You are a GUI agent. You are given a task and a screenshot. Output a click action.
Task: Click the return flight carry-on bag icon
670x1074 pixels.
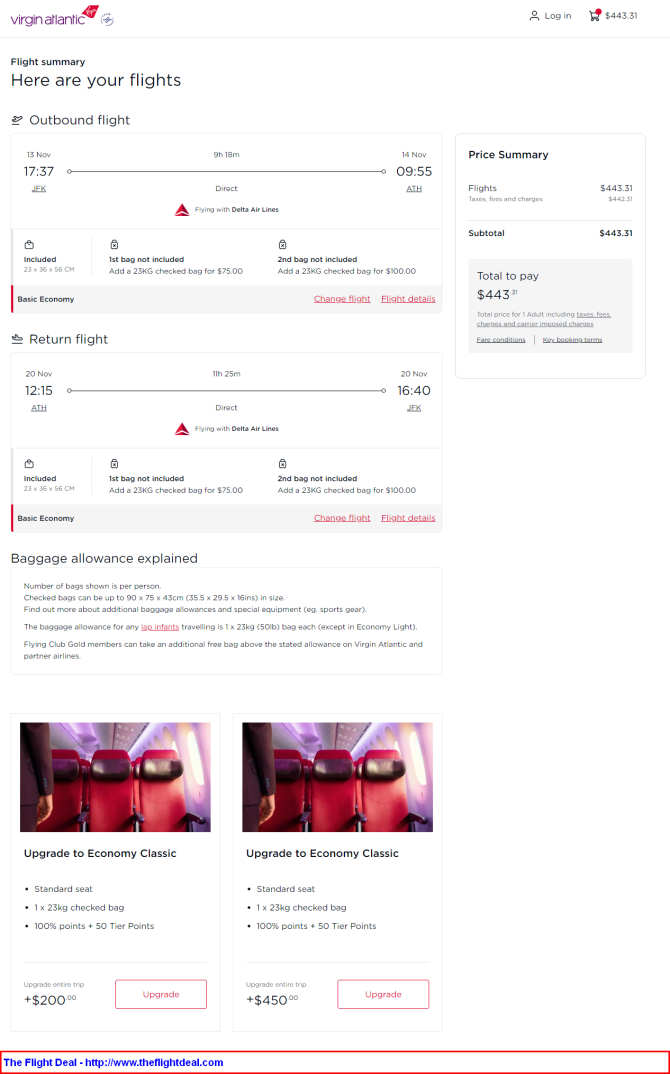pyautogui.click(x=29, y=464)
